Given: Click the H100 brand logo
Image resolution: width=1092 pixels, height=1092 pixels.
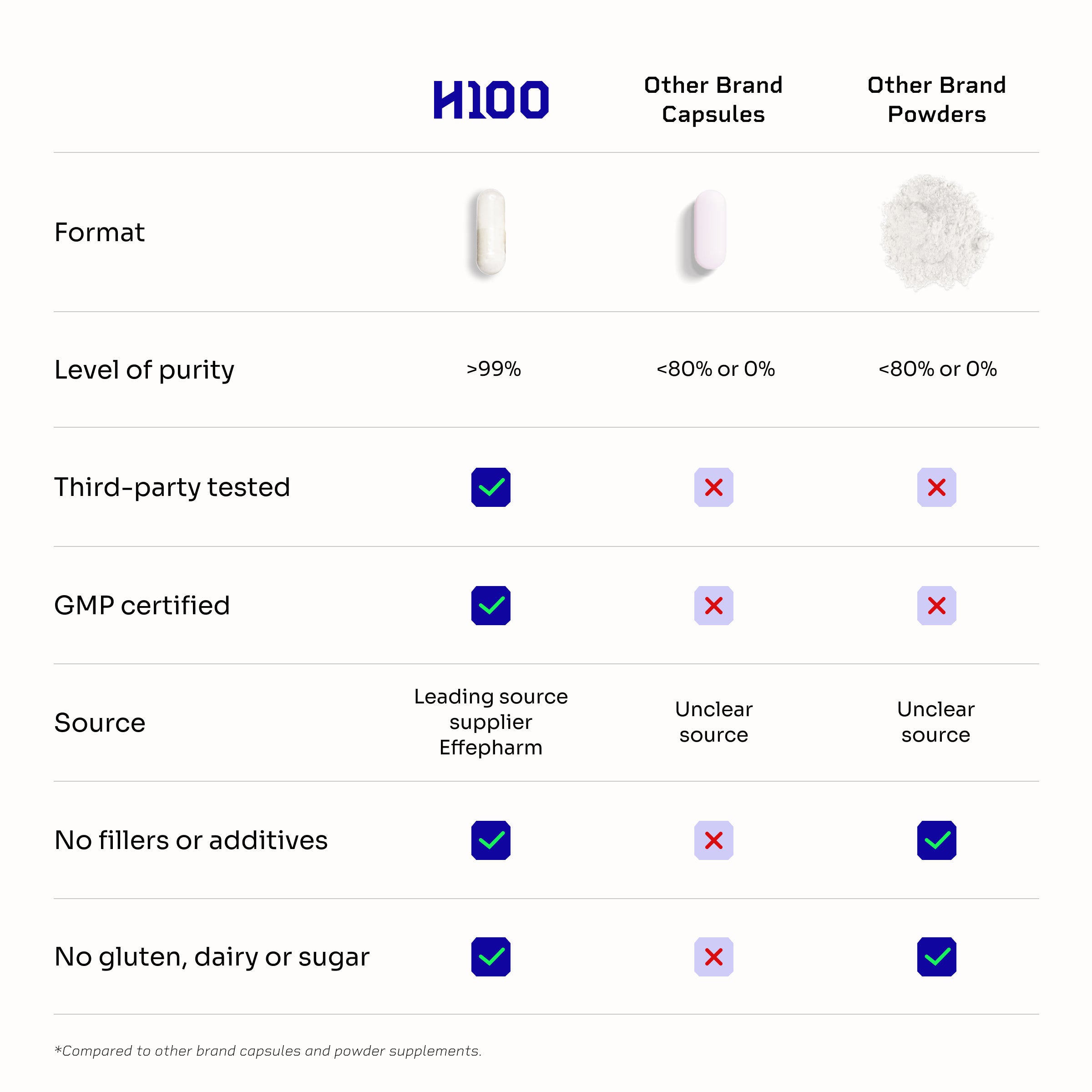Looking at the screenshot, I should click(x=490, y=100).
